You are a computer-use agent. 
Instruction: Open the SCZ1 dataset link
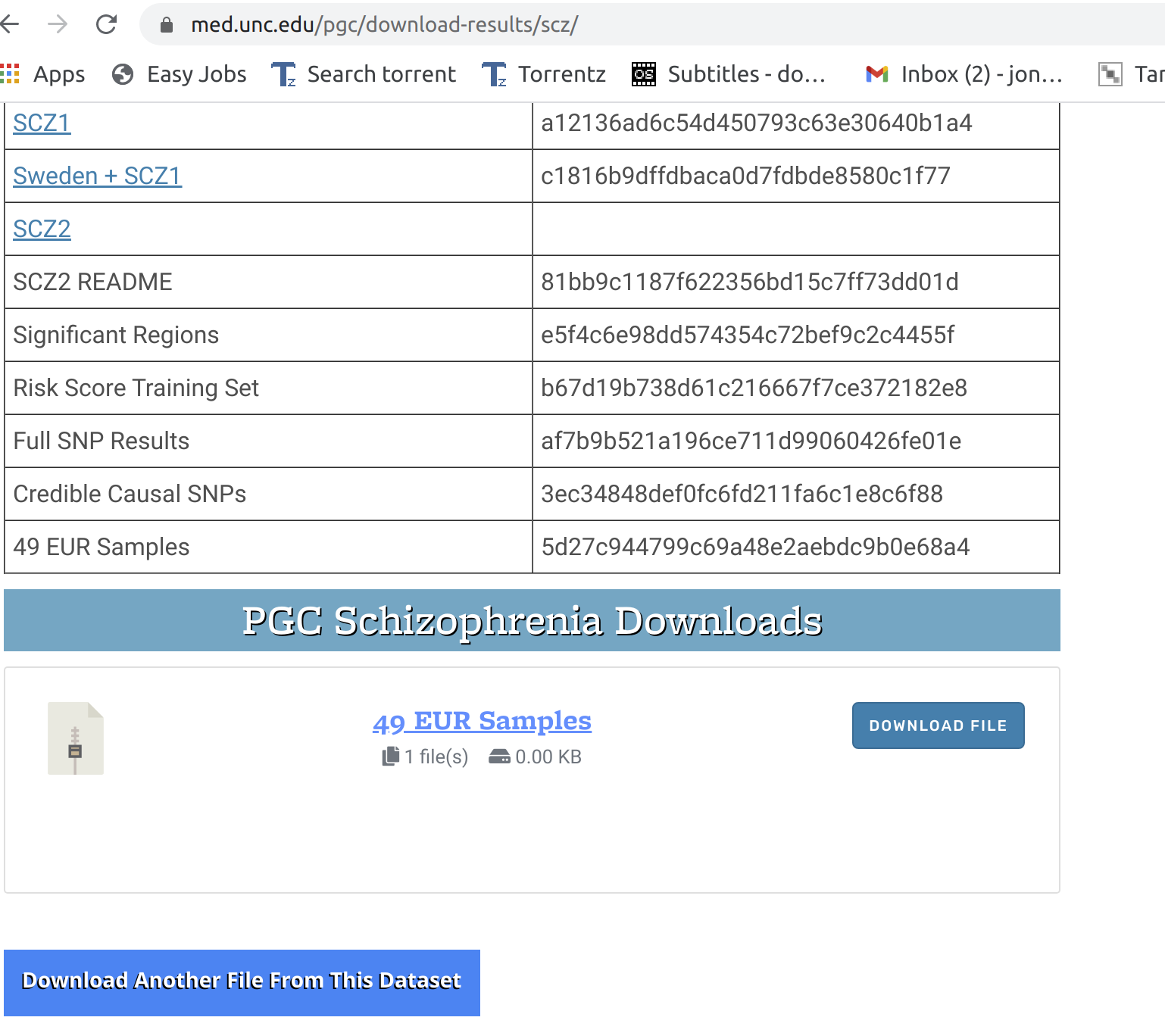pos(41,123)
